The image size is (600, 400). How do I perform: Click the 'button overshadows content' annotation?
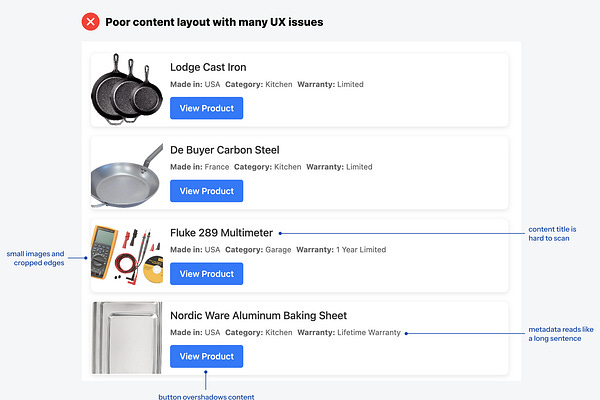point(206,396)
